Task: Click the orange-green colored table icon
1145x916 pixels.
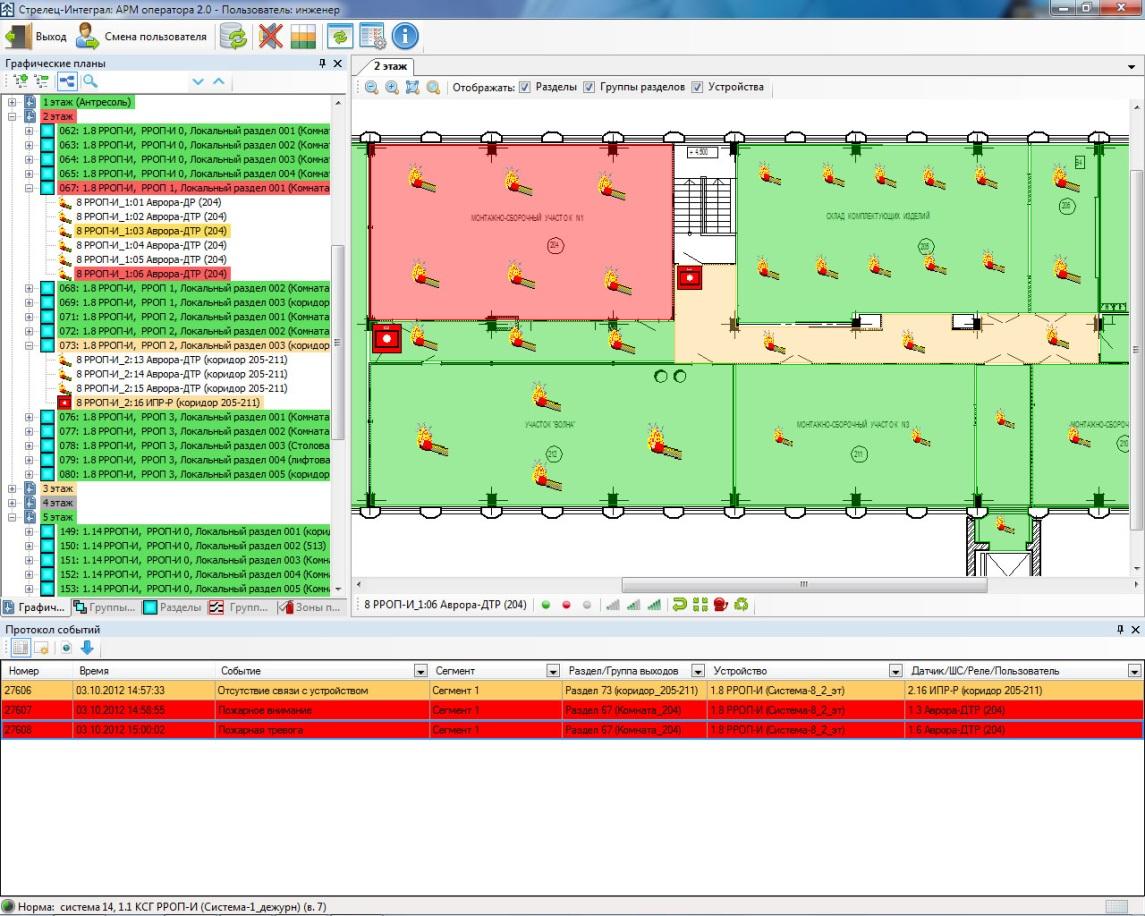Action: click(303, 36)
